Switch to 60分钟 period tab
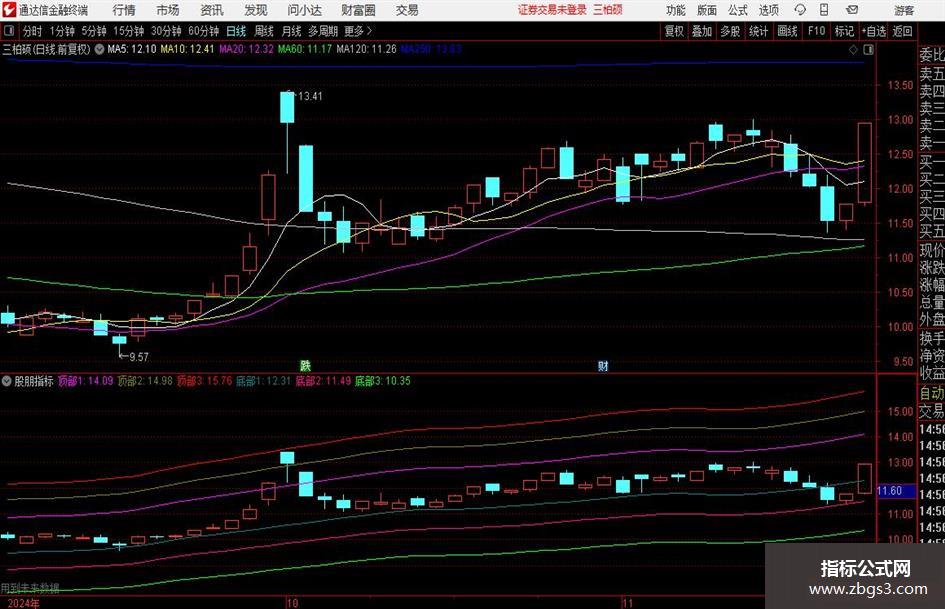This screenshot has height=609, width=945. pyautogui.click(x=203, y=31)
